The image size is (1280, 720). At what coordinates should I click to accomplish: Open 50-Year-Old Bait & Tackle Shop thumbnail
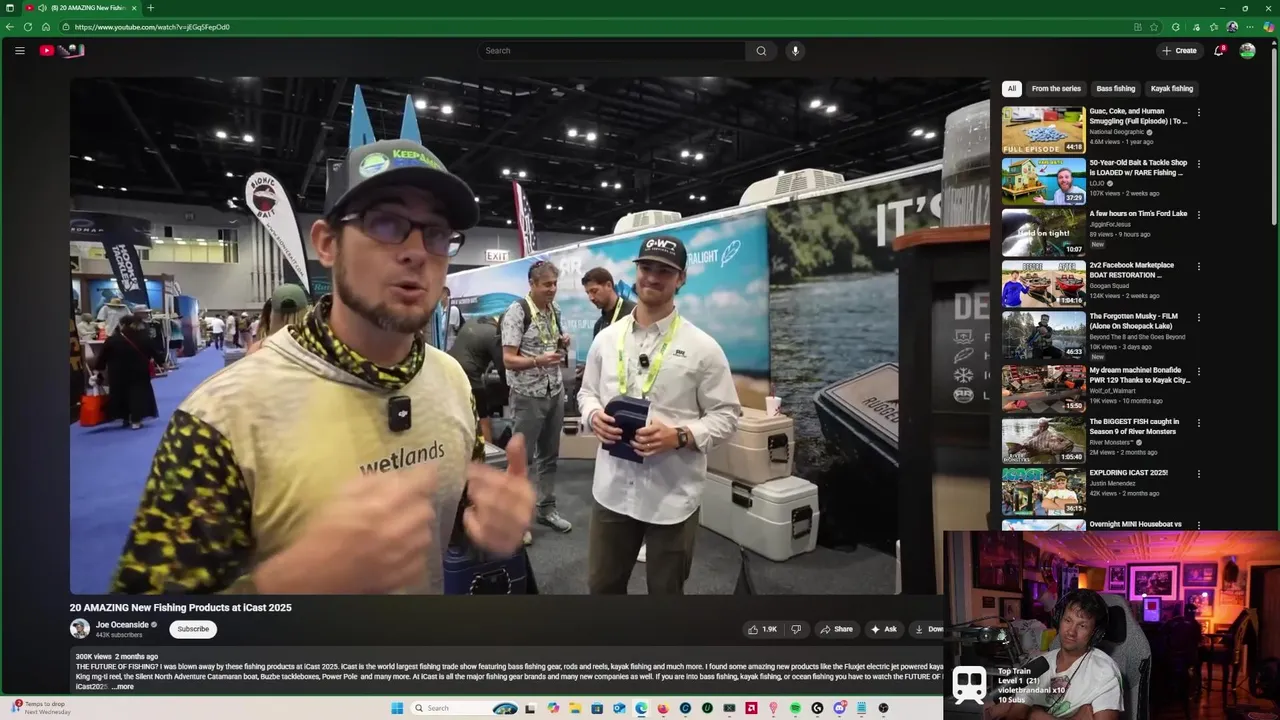click(x=1043, y=180)
